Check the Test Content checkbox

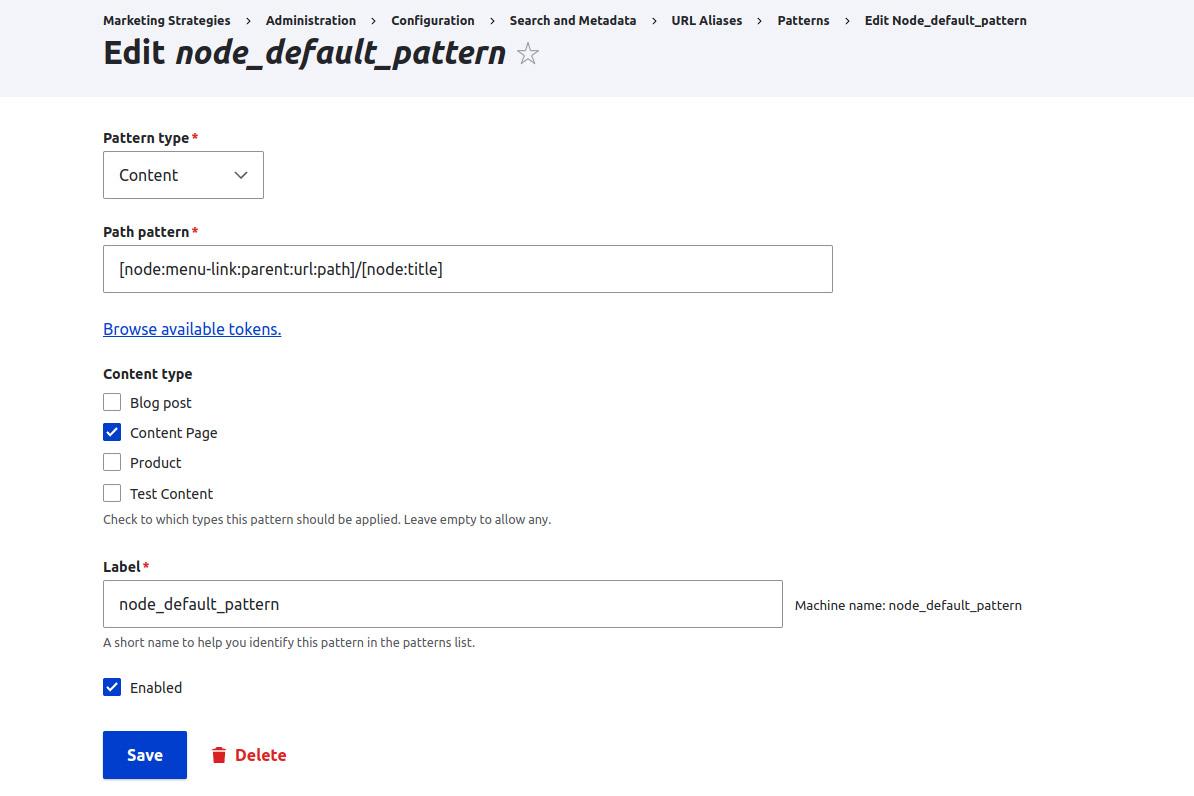pos(112,493)
